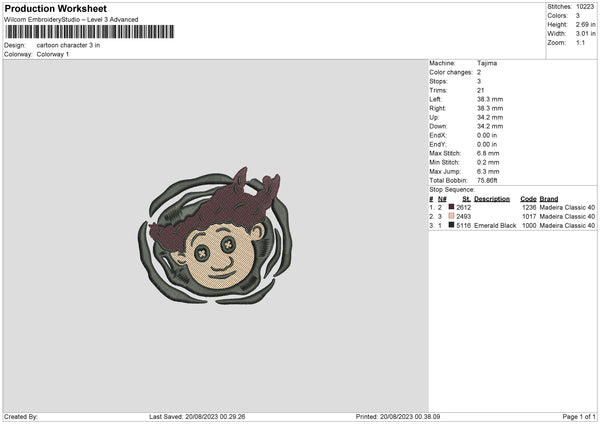The height and width of the screenshot is (424, 600).
Task: Click the 'Printed' timestamp in the footer
Action: [x=398, y=417]
